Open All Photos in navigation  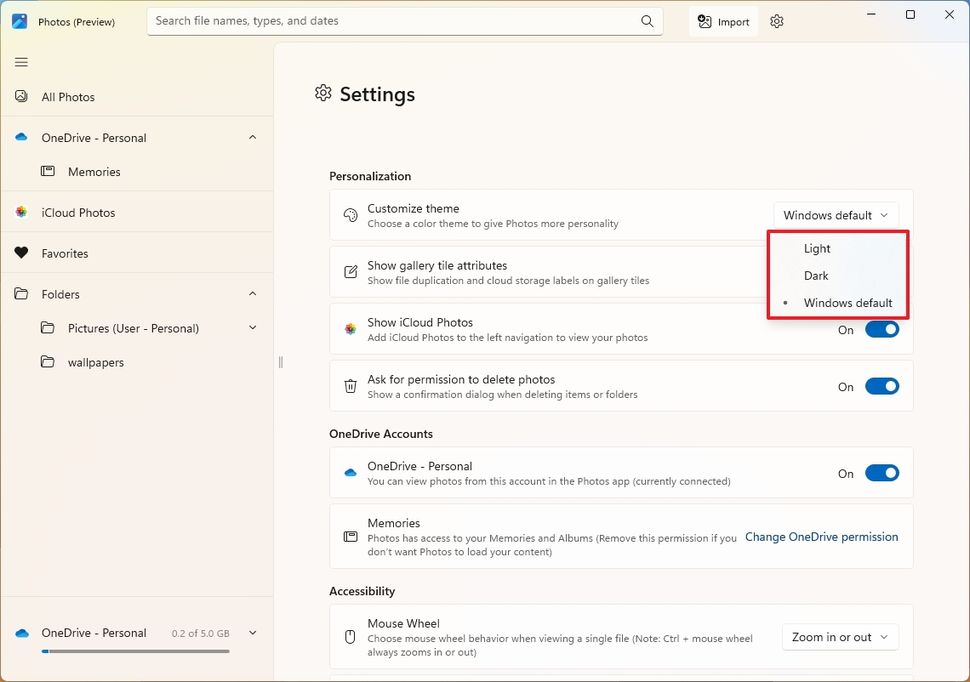tap(68, 97)
